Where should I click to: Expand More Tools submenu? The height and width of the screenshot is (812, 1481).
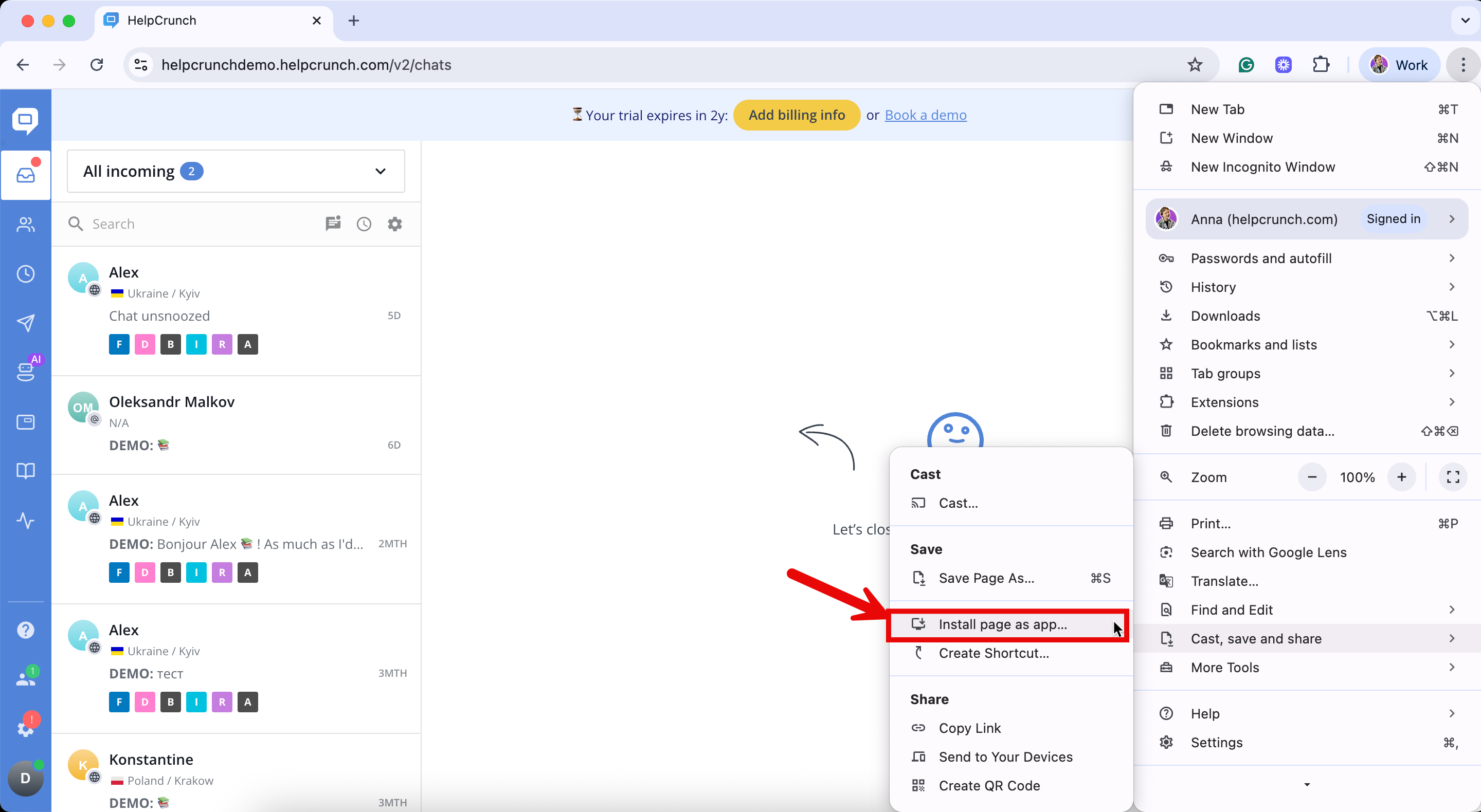pyautogui.click(x=1306, y=667)
